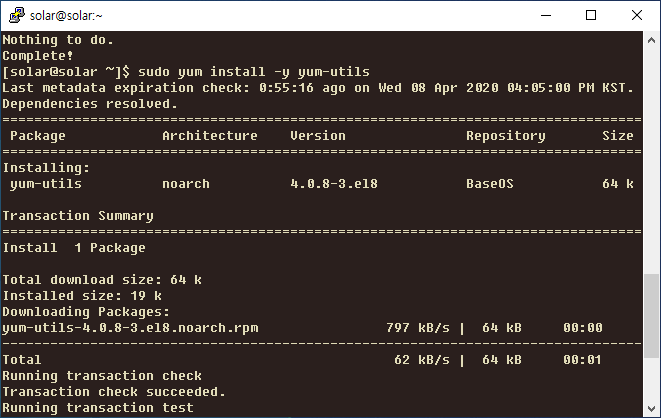The width and height of the screenshot is (661, 418).
Task: Click the 'Nothing to do.' line
Action: (58, 40)
